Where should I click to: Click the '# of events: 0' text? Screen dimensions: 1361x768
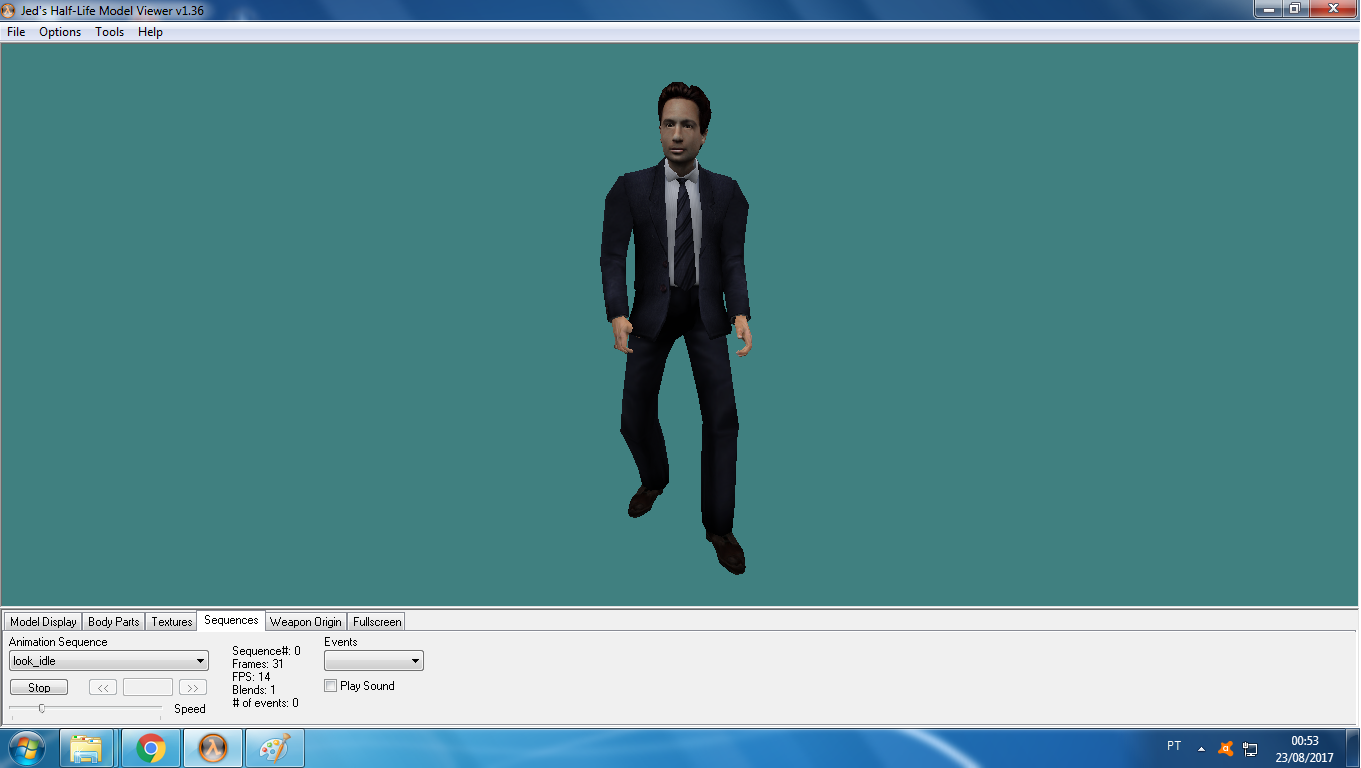[265, 703]
